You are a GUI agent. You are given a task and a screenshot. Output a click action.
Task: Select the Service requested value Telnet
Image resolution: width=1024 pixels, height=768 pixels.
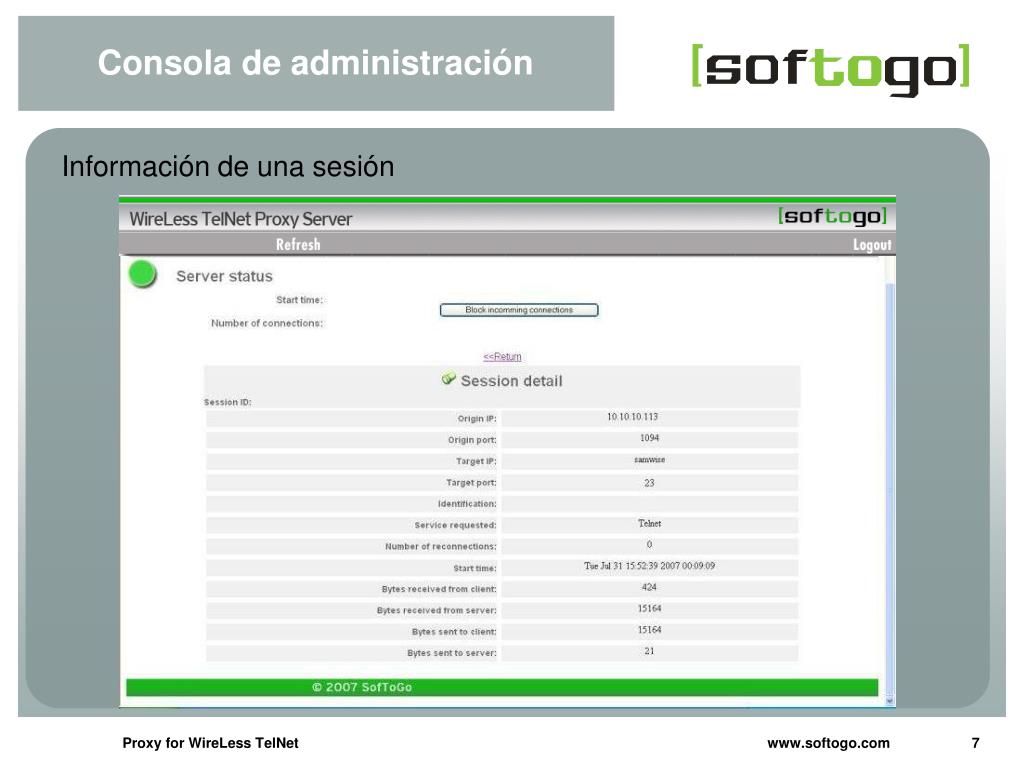tap(649, 523)
